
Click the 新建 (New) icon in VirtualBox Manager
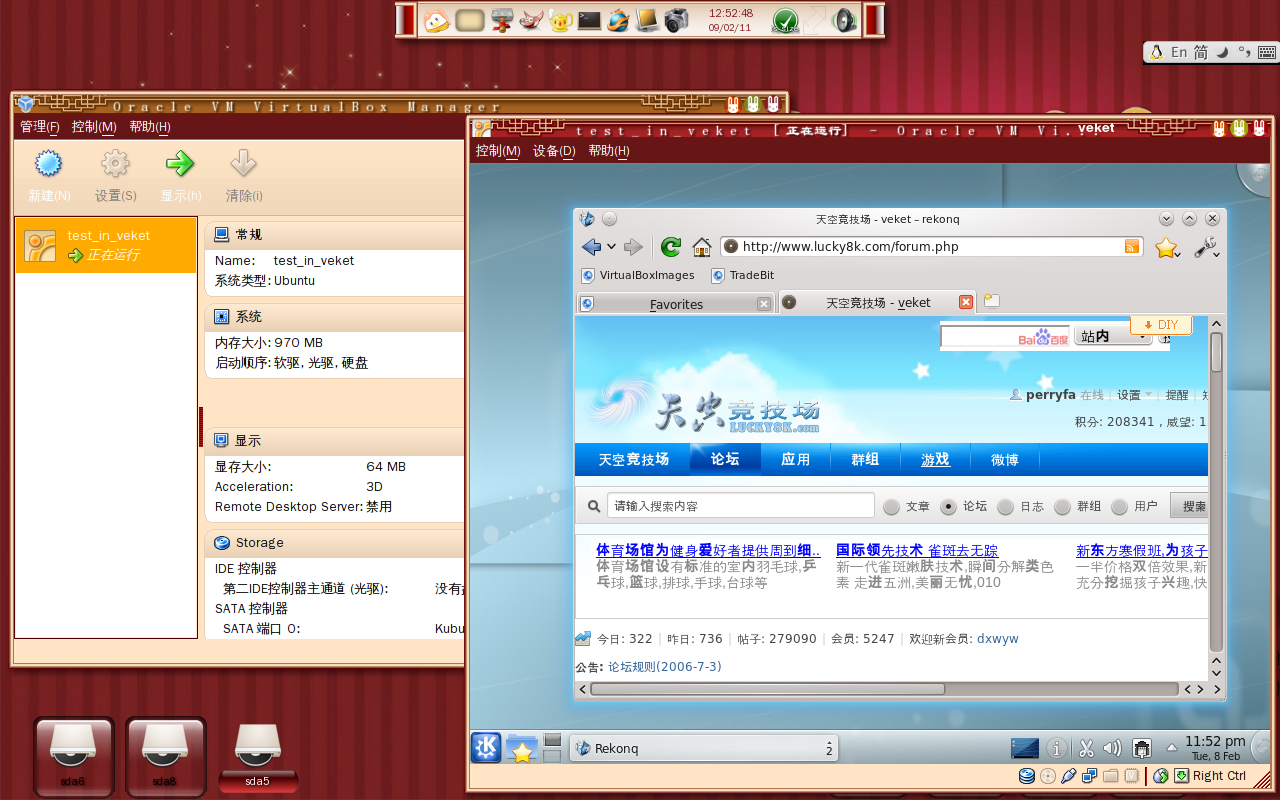coord(48,164)
